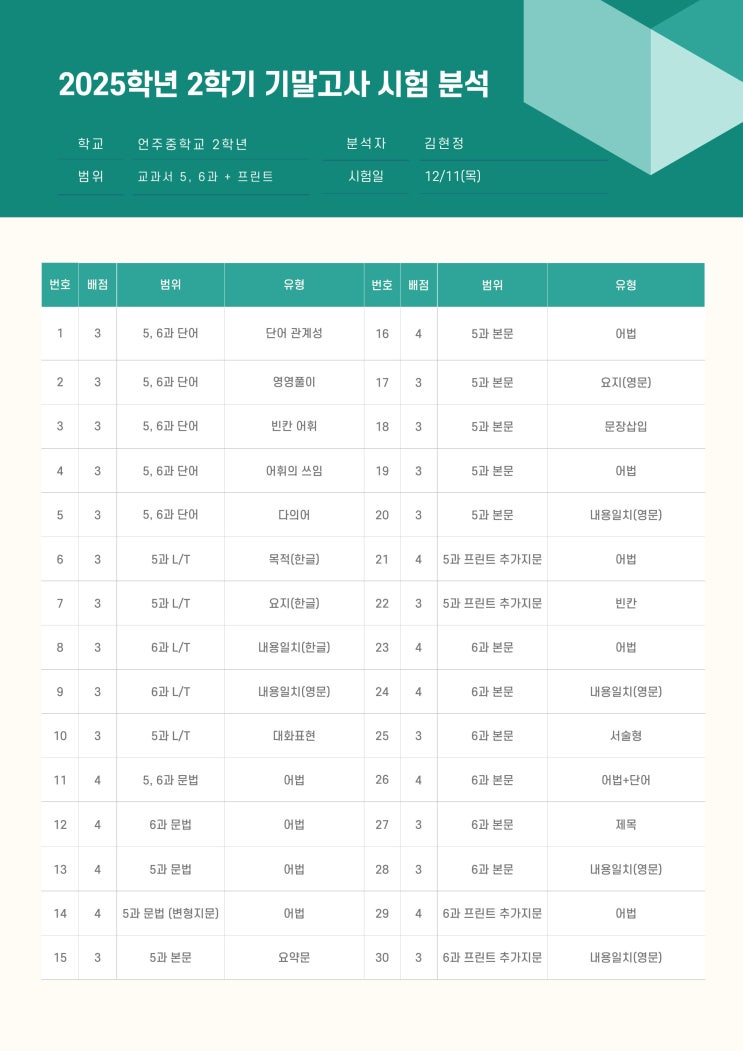The image size is (743, 1051).
Task: Click the '시험일' label
Action: pos(366,176)
